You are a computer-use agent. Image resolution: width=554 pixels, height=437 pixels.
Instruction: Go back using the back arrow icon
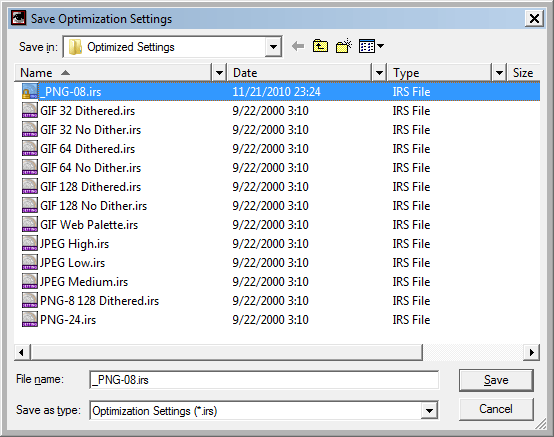pos(298,46)
